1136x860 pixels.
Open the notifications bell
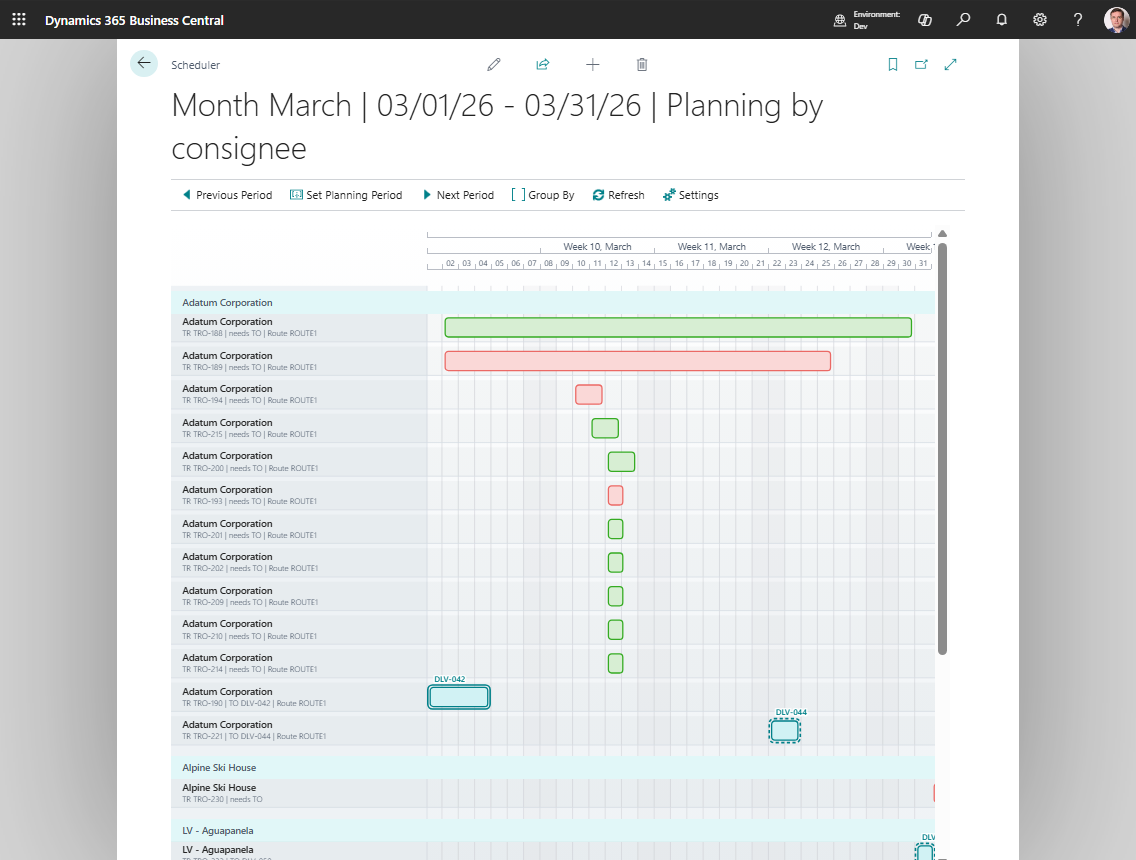pos(1001,20)
